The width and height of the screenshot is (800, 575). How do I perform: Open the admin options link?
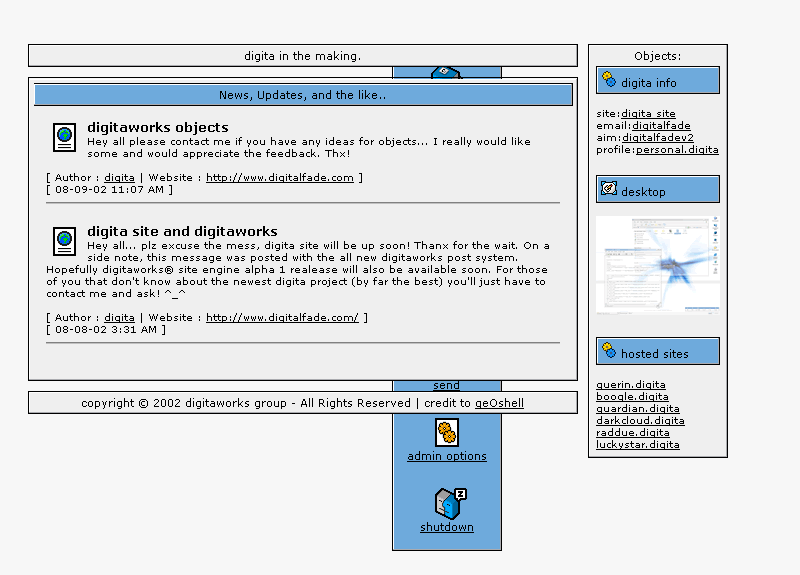(x=447, y=456)
